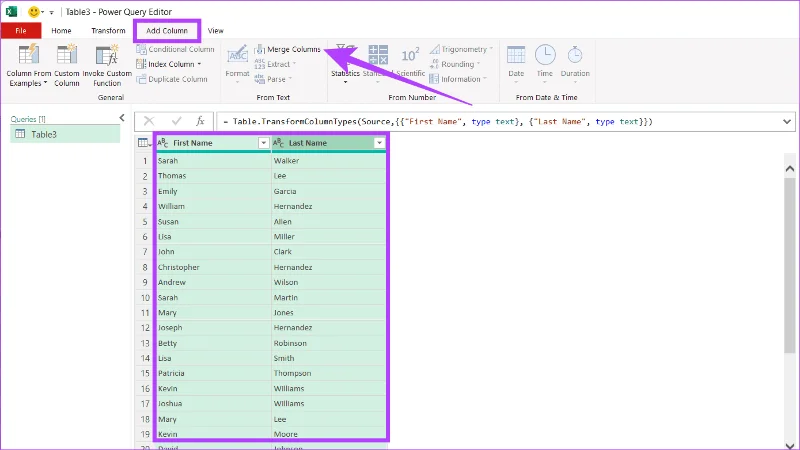Screen dimensions: 800x450
Task: Open First Name column filter dropdown
Action: click(264, 143)
